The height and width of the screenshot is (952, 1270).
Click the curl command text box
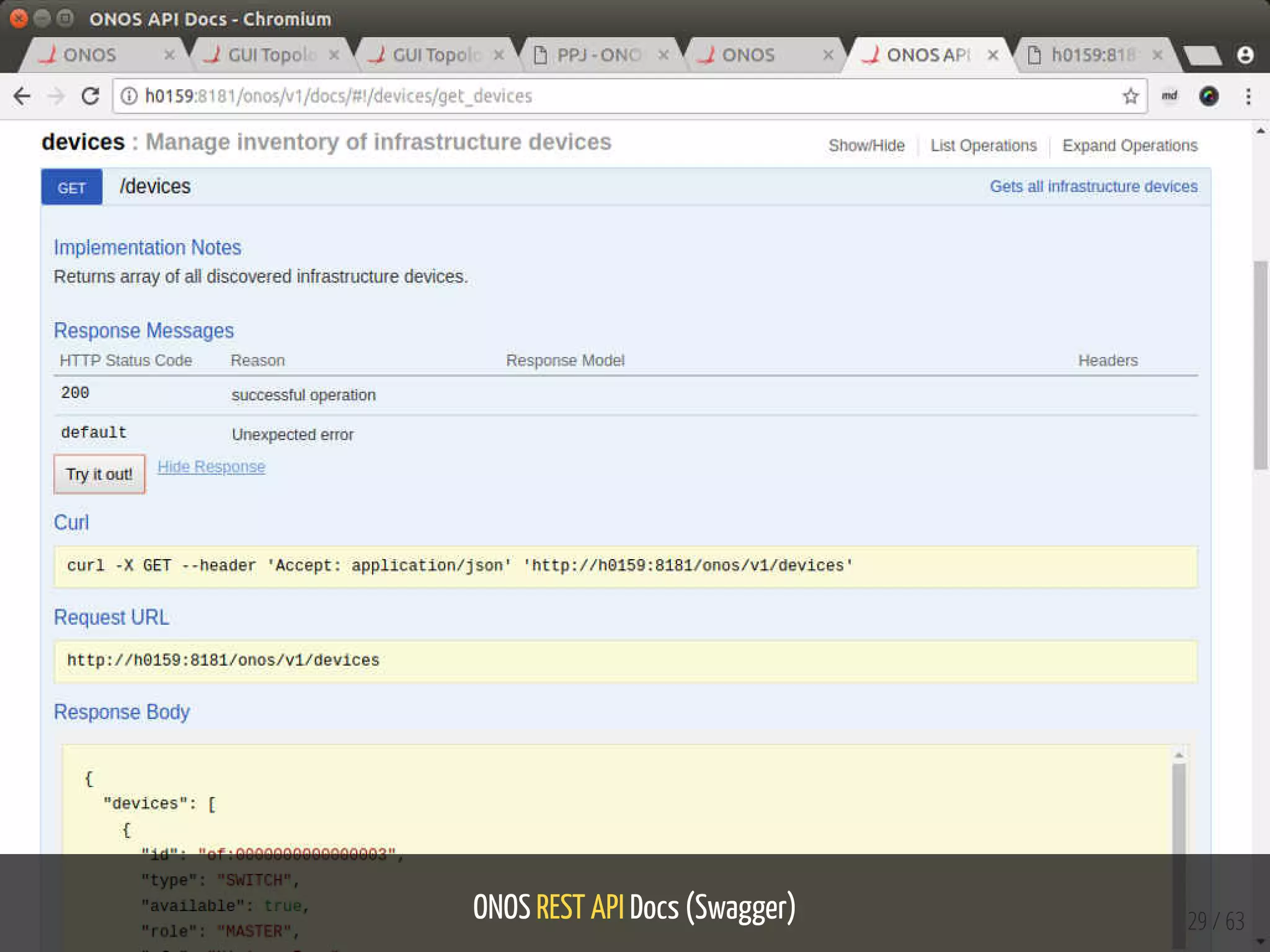pos(626,566)
